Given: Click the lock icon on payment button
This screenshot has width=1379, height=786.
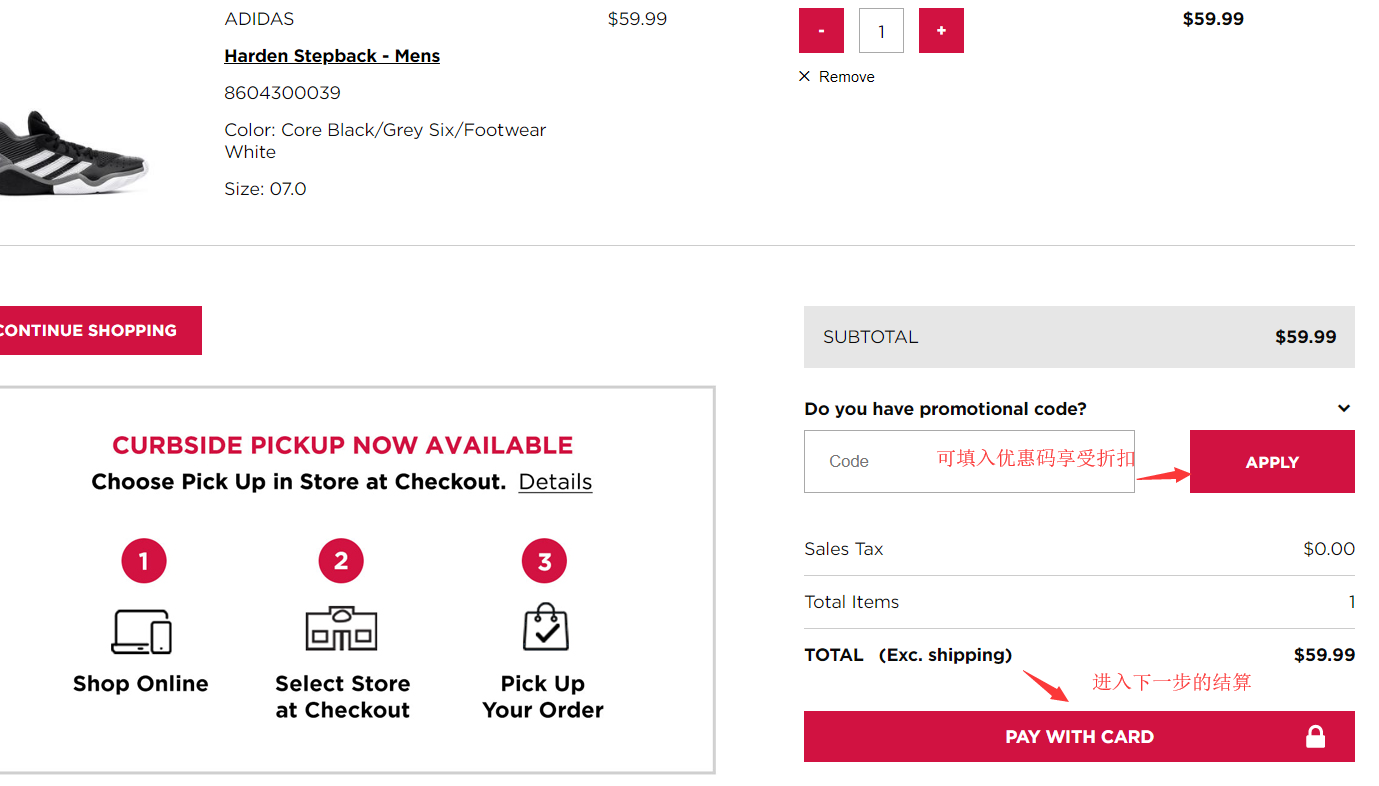Looking at the screenshot, I should click(x=1315, y=737).
